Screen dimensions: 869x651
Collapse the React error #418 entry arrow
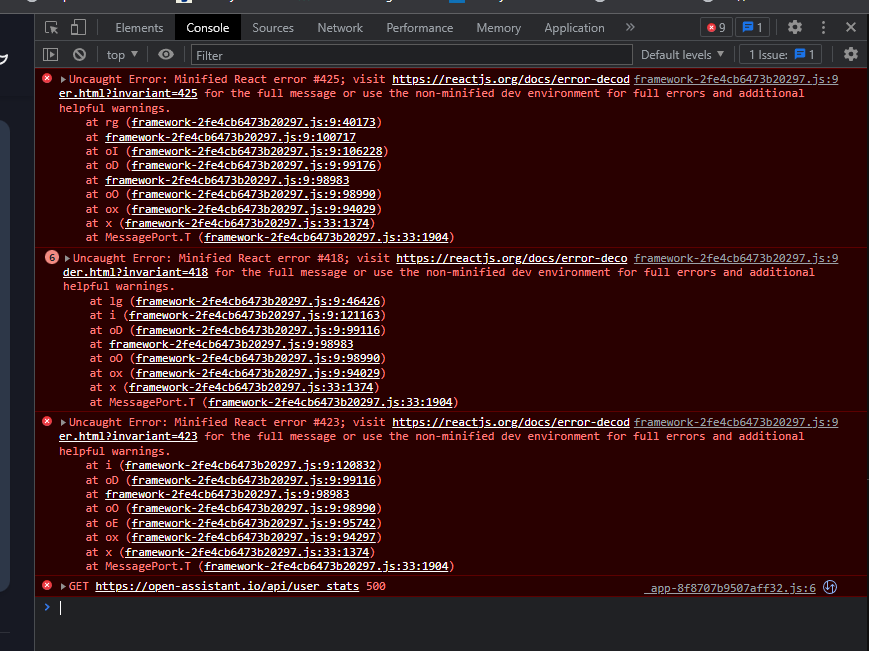[x=67, y=258]
